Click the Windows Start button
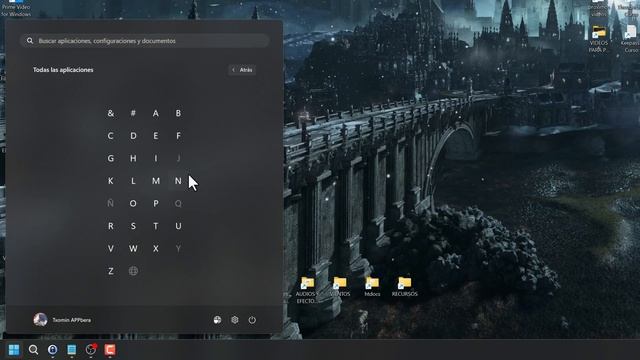The image size is (640, 360). coord(14,350)
